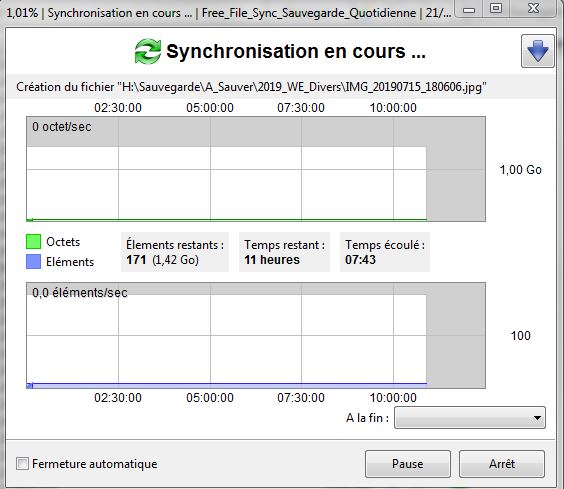Screen dimensions: 564x489
Task: Click the green sync arrows icon
Action: click(148, 51)
